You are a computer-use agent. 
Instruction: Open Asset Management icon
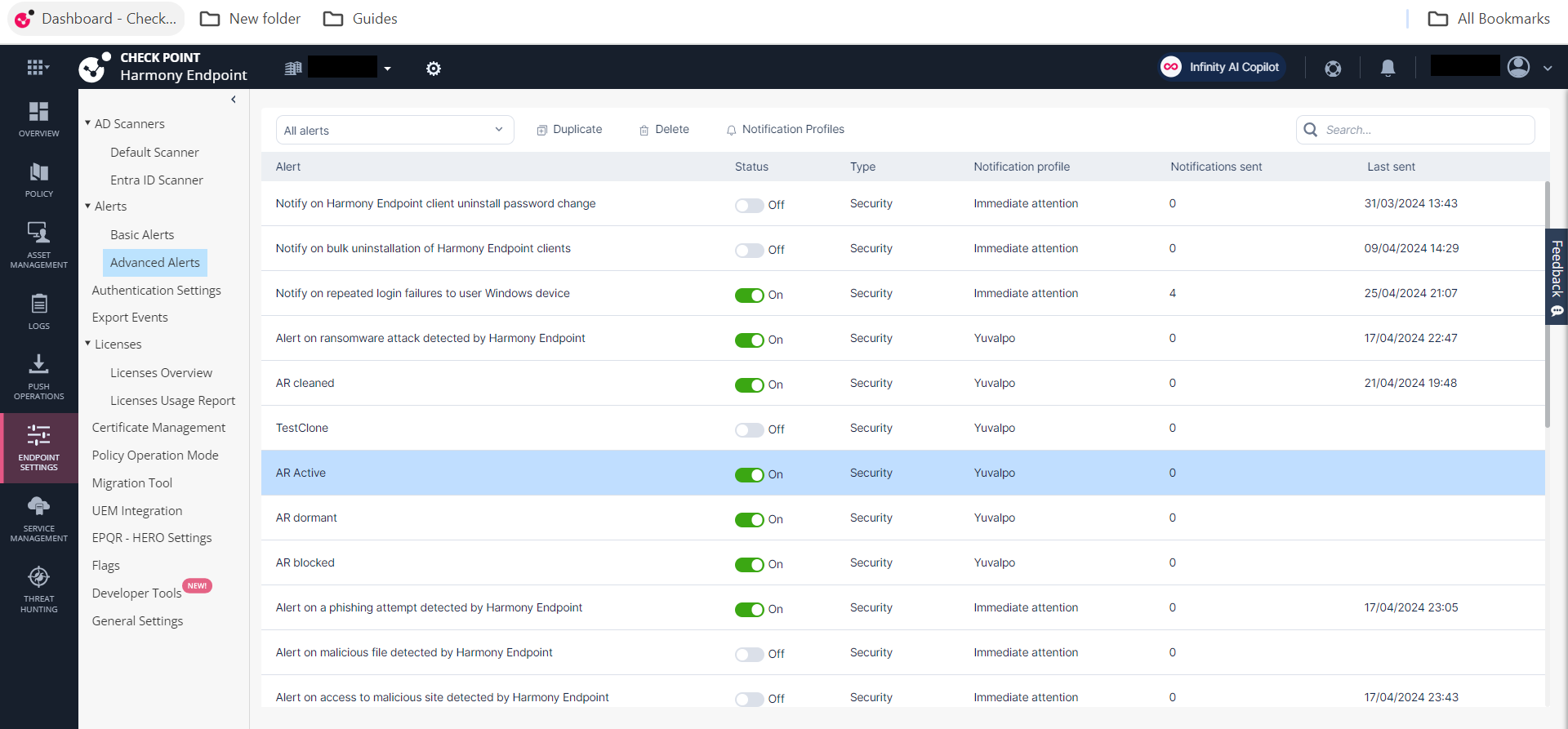click(38, 245)
